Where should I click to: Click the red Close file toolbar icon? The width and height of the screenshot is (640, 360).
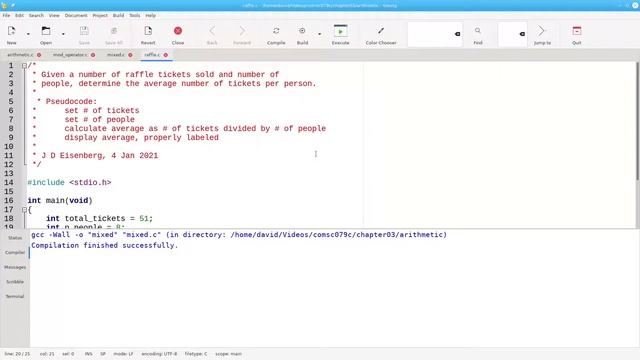pos(178,31)
